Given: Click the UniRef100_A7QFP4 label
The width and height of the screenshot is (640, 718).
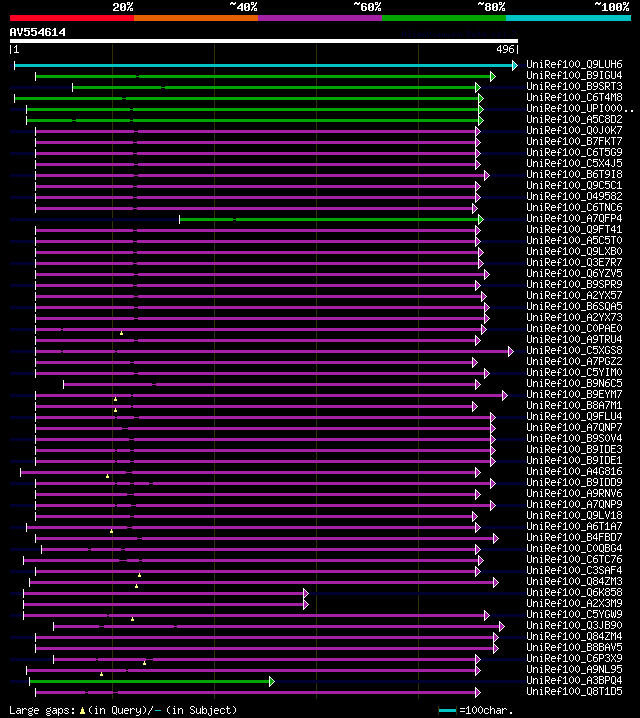Looking at the screenshot, I should [x=574, y=218].
